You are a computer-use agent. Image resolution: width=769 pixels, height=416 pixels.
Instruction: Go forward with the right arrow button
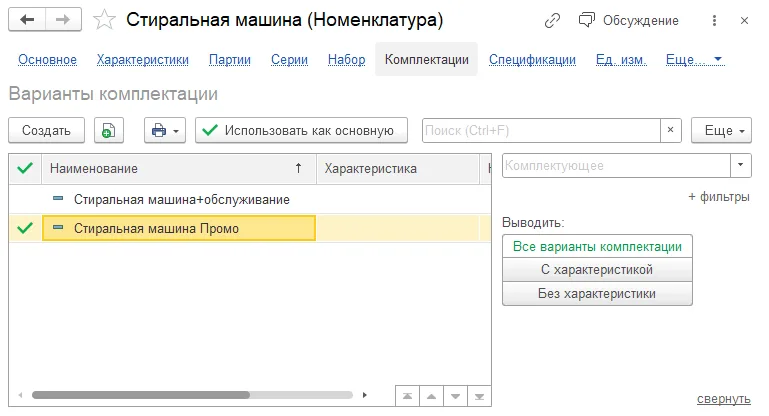tap(63, 20)
